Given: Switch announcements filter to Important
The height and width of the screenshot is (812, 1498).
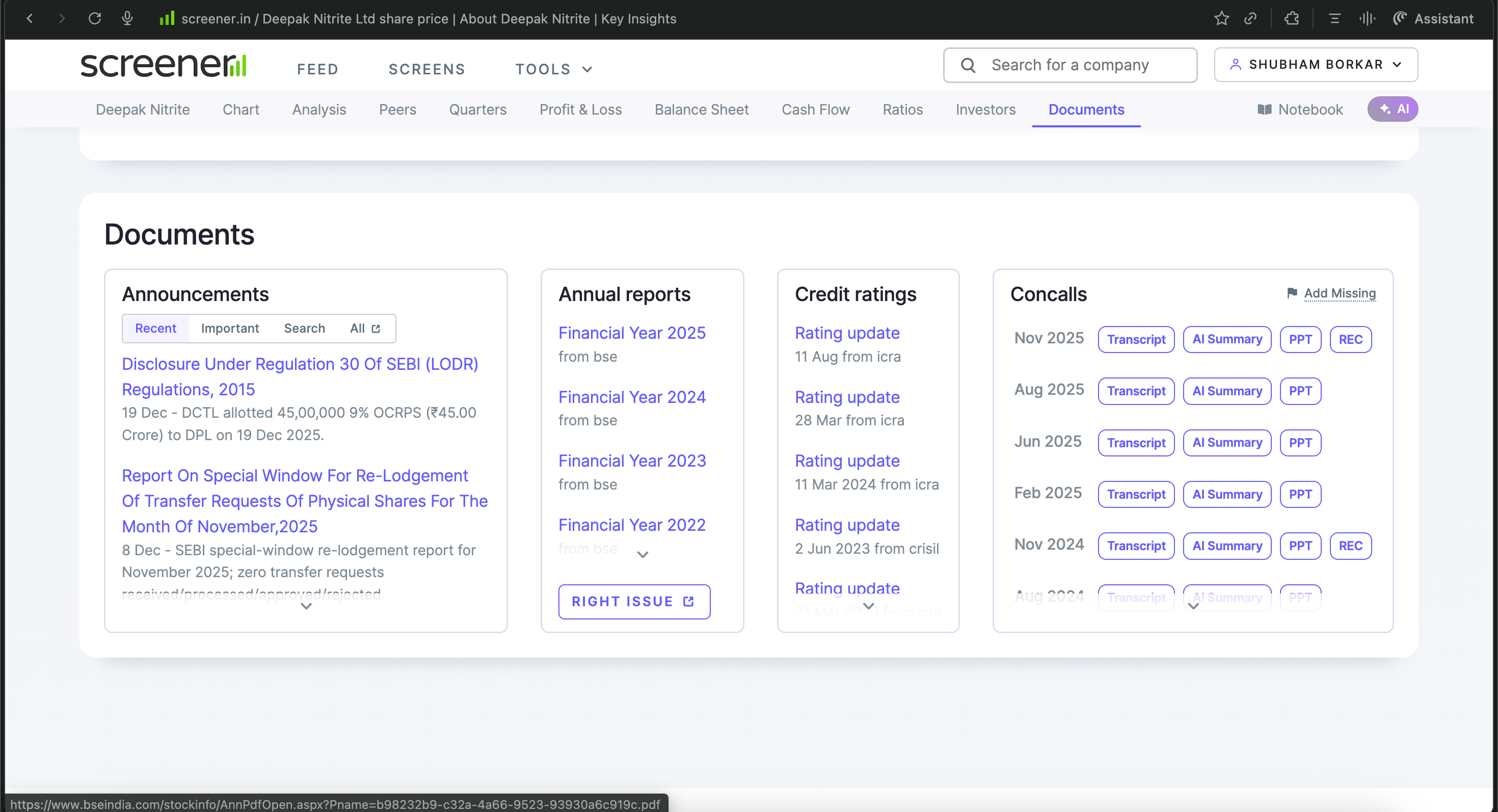Looking at the screenshot, I should [x=230, y=329].
